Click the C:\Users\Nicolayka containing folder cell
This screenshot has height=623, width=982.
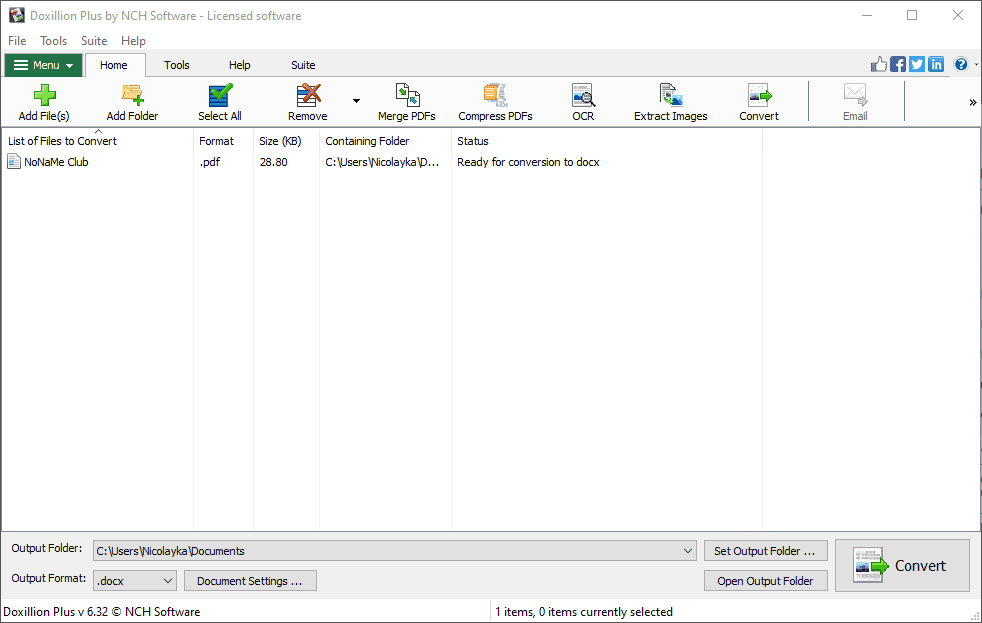tap(382, 162)
